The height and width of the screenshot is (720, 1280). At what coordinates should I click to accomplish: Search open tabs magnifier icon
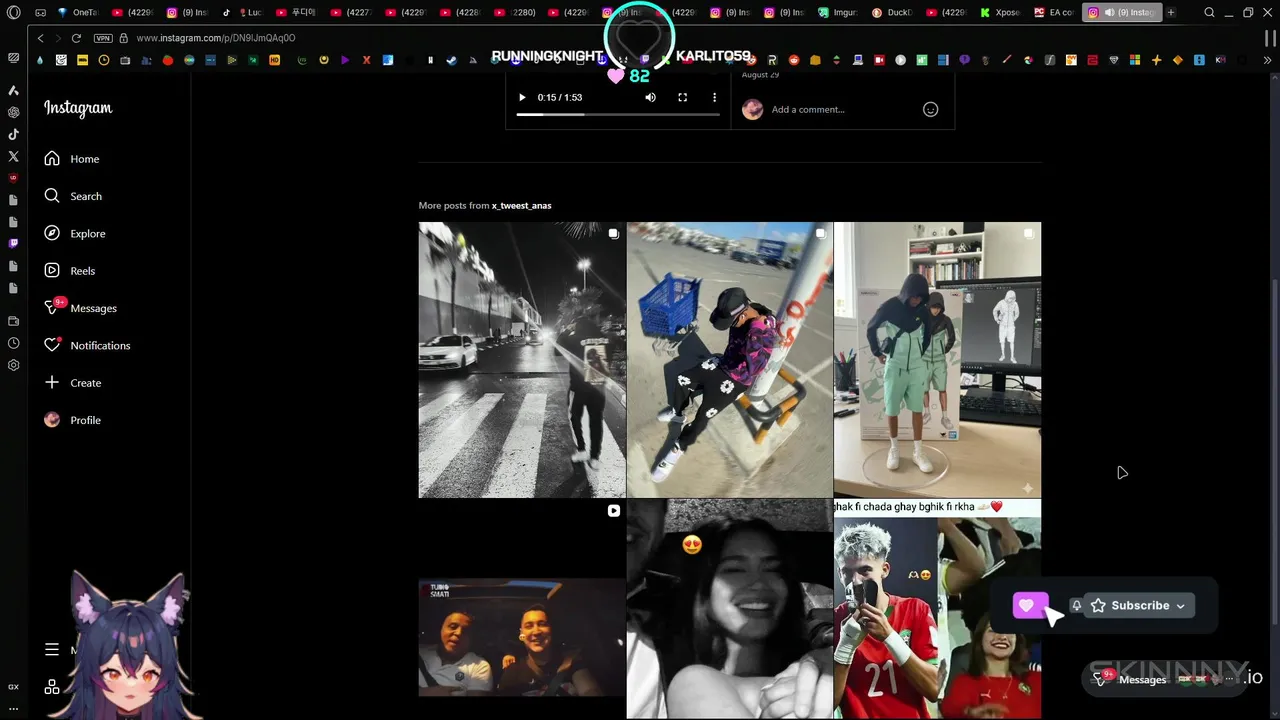(x=1209, y=13)
